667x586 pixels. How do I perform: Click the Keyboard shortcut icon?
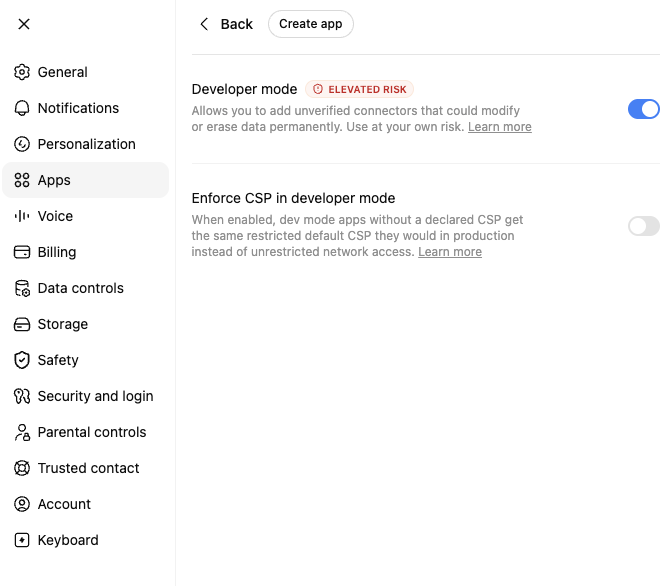click(22, 540)
